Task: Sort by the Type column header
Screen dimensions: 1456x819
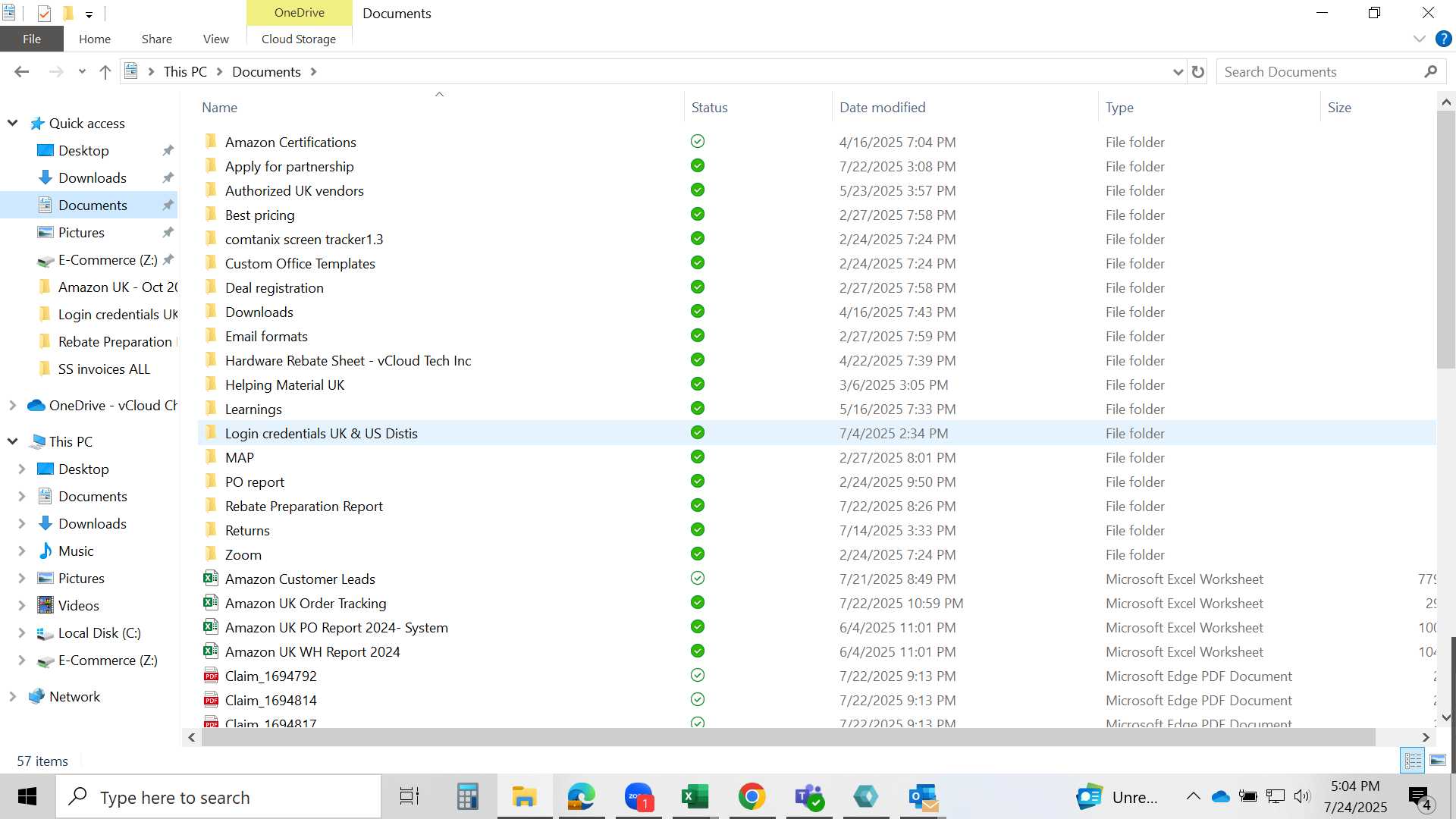Action: 1119,108
